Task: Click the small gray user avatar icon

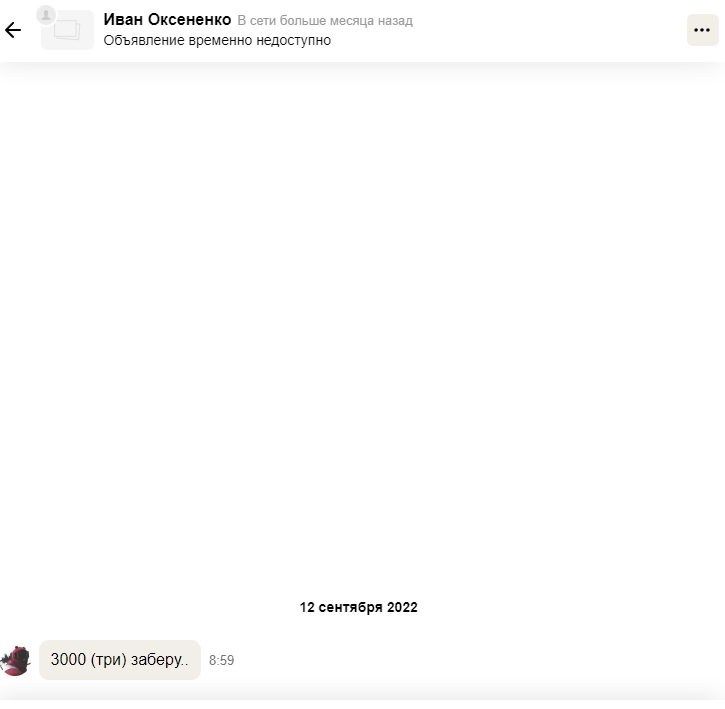Action: [46, 15]
